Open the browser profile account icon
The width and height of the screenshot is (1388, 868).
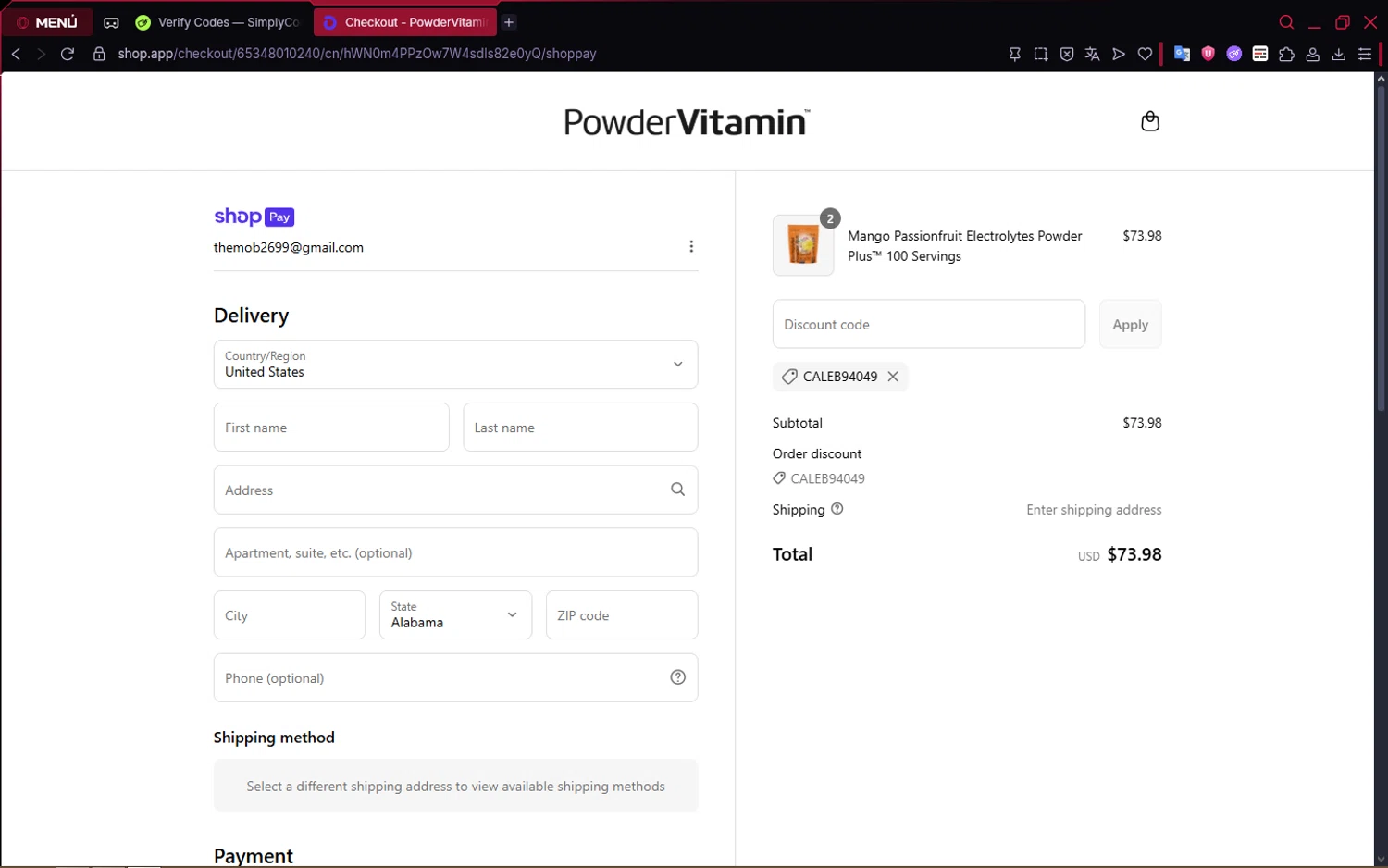1312,55
